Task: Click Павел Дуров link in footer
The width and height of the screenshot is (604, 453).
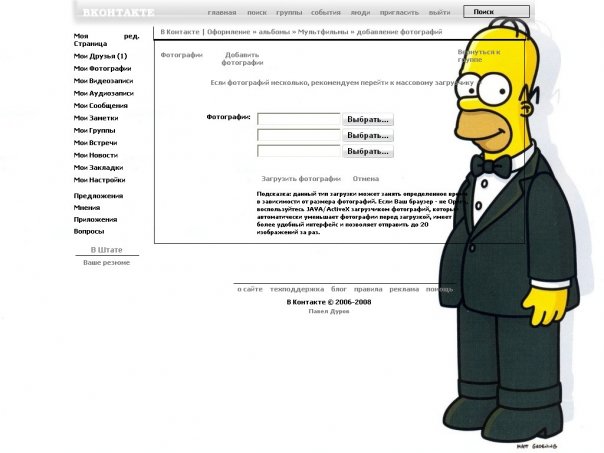Action: tap(329, 311)
